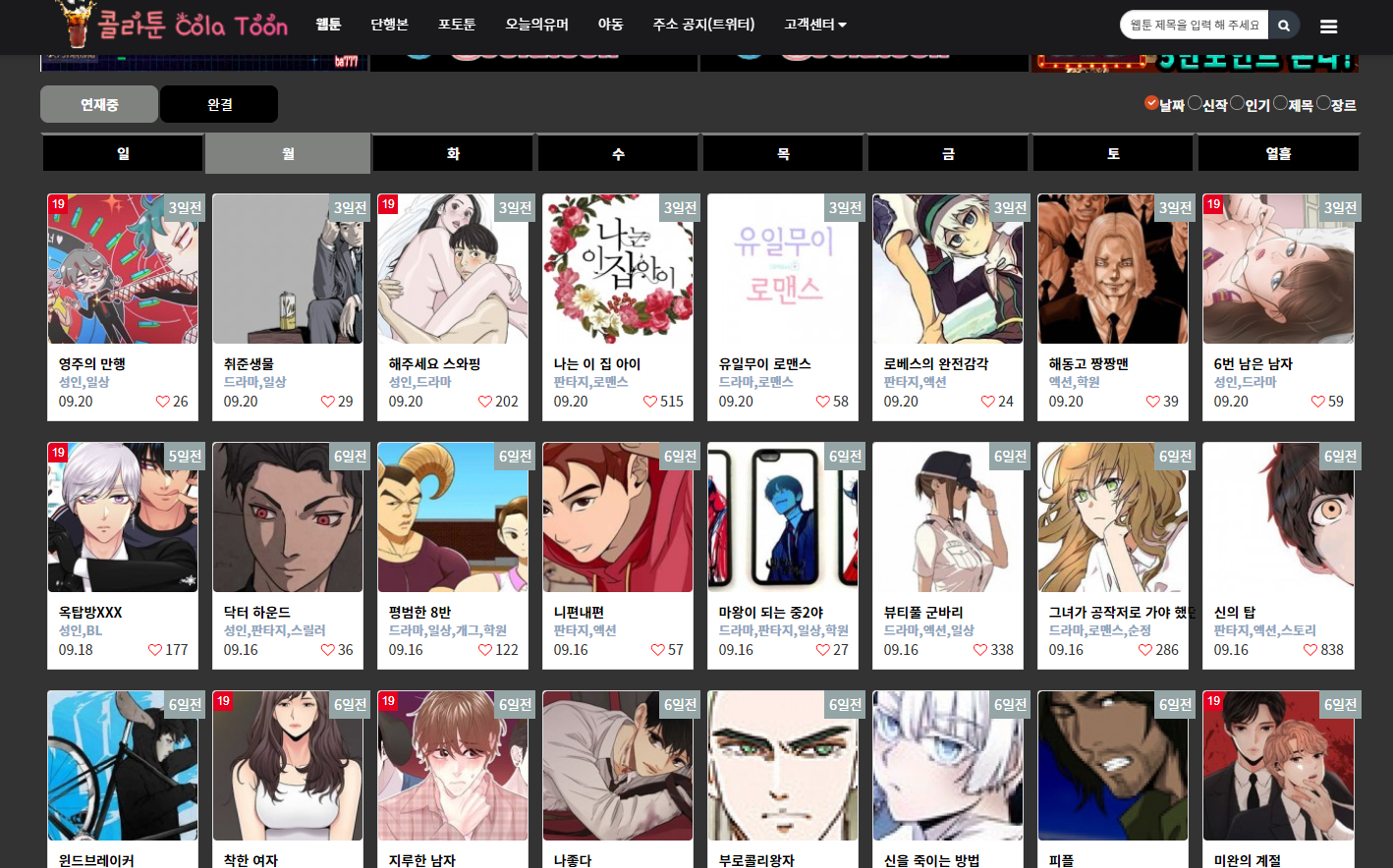Screen dimensions: 1393x868
Task: Select the 금 day tab
Action: pos(948,154)
